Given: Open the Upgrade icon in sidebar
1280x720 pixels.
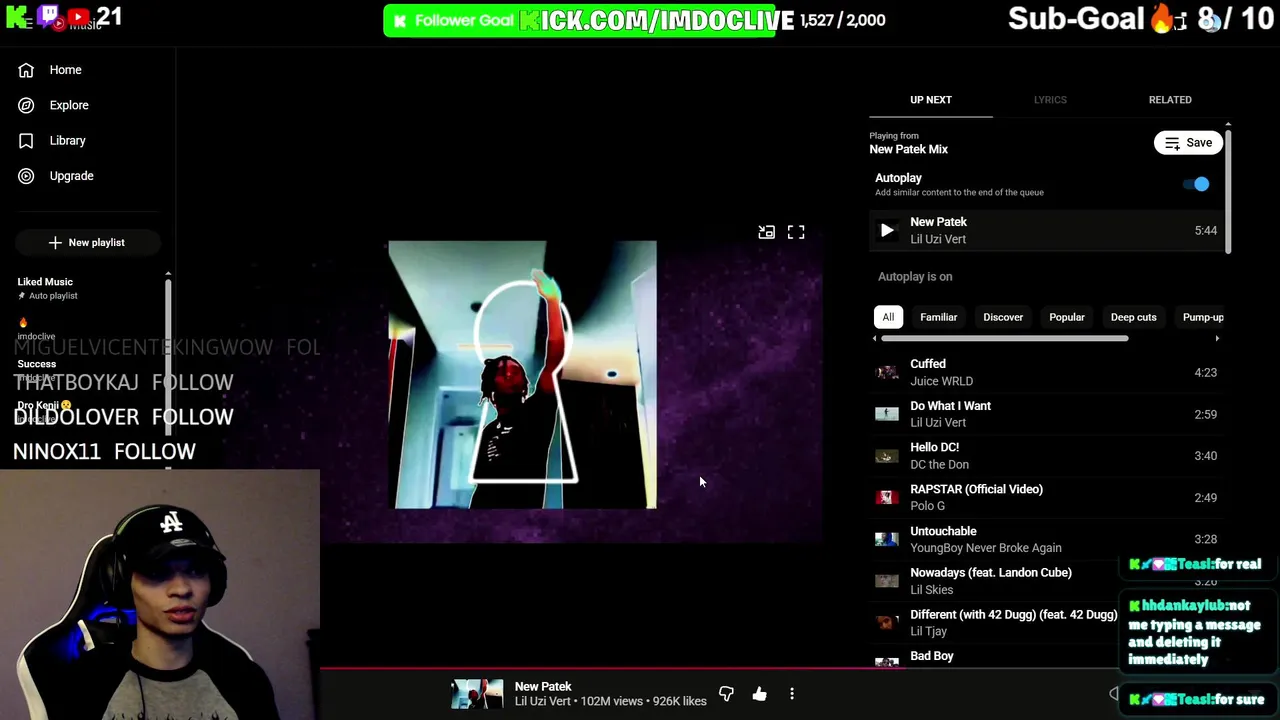Looking at the screenshot, I should (26, 176).
